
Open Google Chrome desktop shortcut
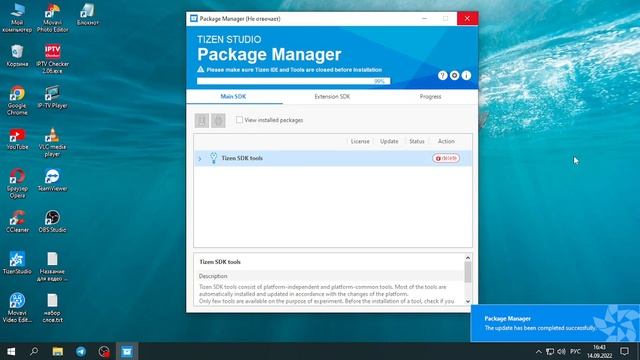pos(17,101)
